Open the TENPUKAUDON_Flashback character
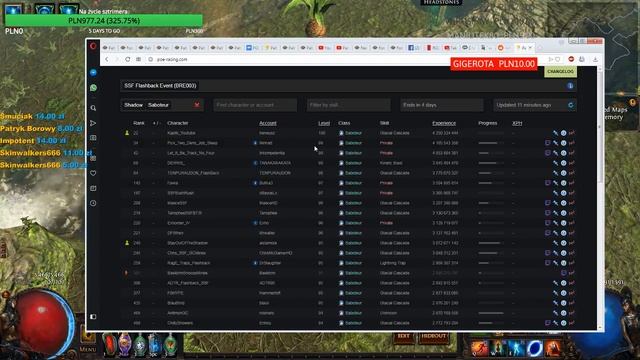Viewport: 640px width, 360px height. (193, 173)
